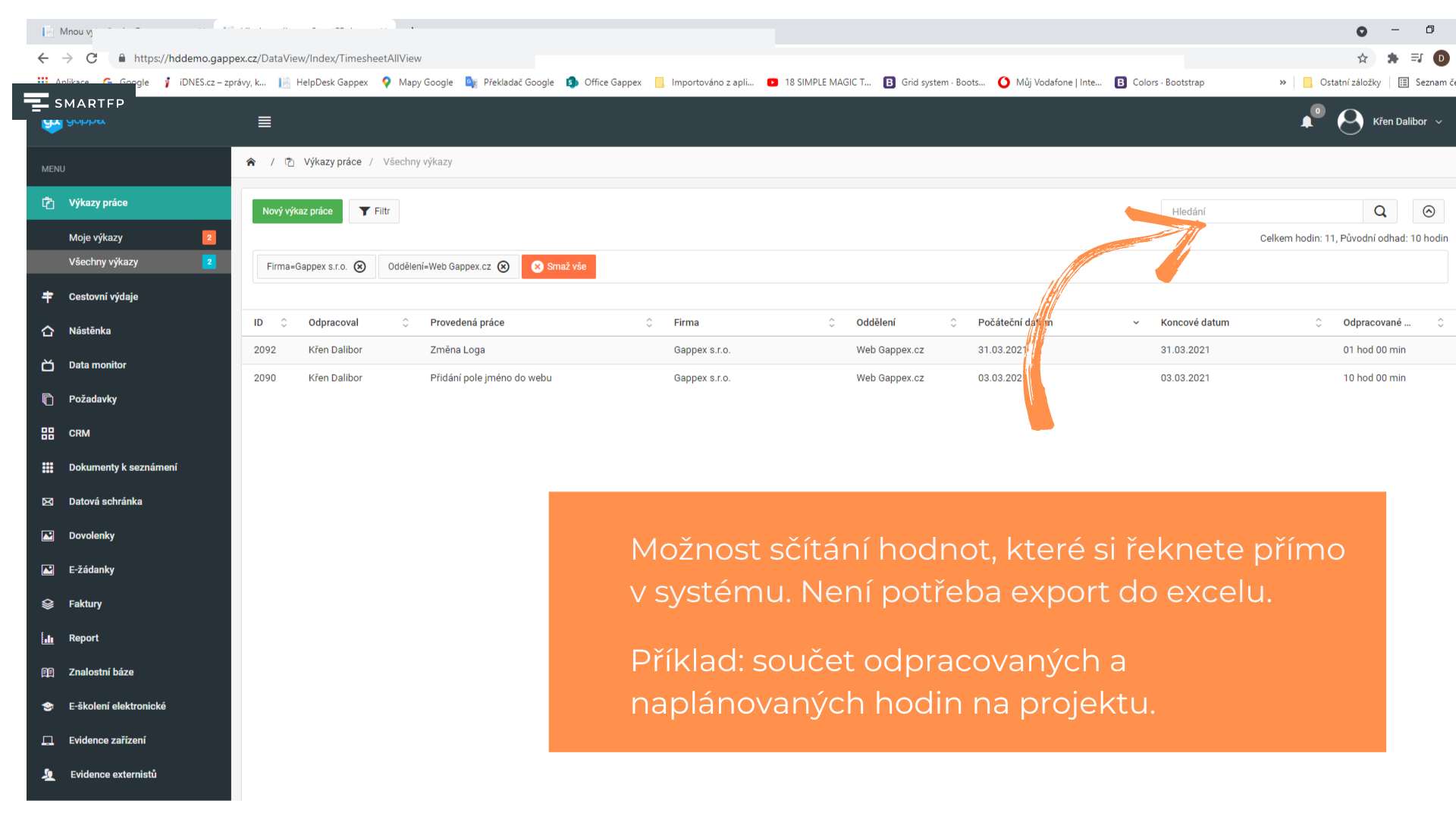Go to home via breadcrumb icon
This screenshot has width=1456, height=819.
251,162
